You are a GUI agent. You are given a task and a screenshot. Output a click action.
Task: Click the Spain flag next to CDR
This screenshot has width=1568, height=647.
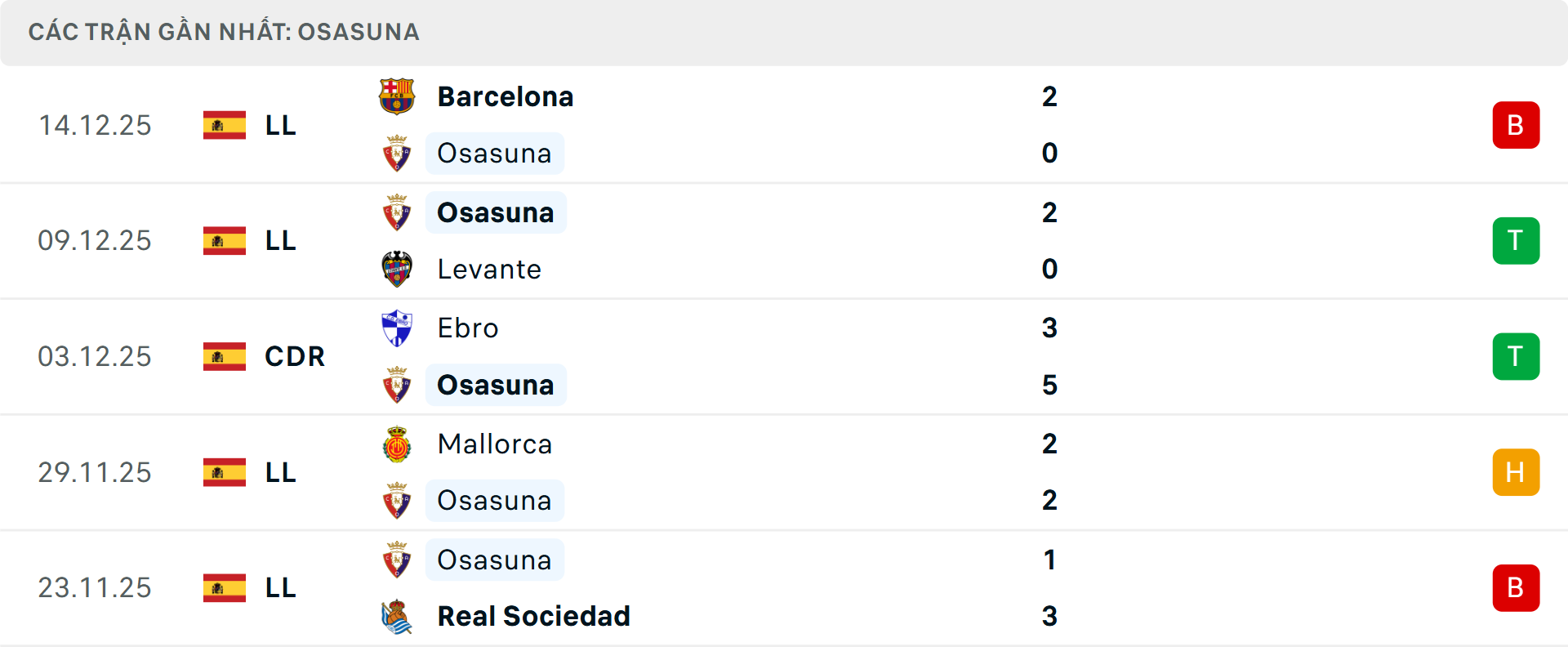tap(225, 356)
